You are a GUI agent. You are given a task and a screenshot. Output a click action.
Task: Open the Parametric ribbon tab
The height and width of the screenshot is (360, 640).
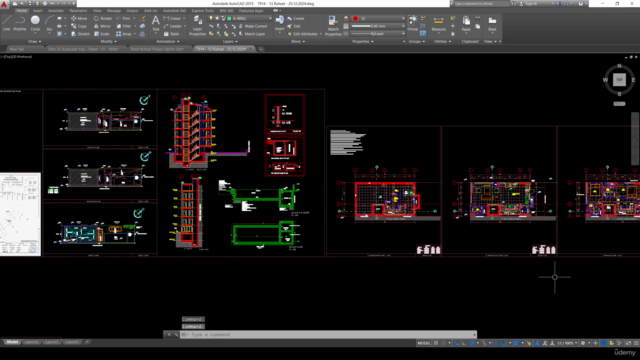[x=78, y=11]
